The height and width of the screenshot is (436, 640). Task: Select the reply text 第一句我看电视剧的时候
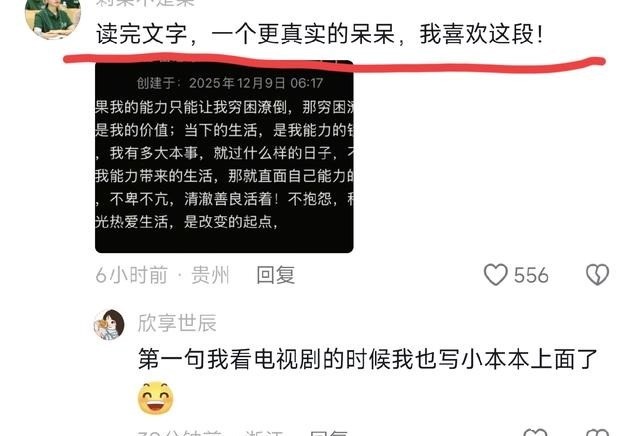pyautogui.click(x=253, y=359)
